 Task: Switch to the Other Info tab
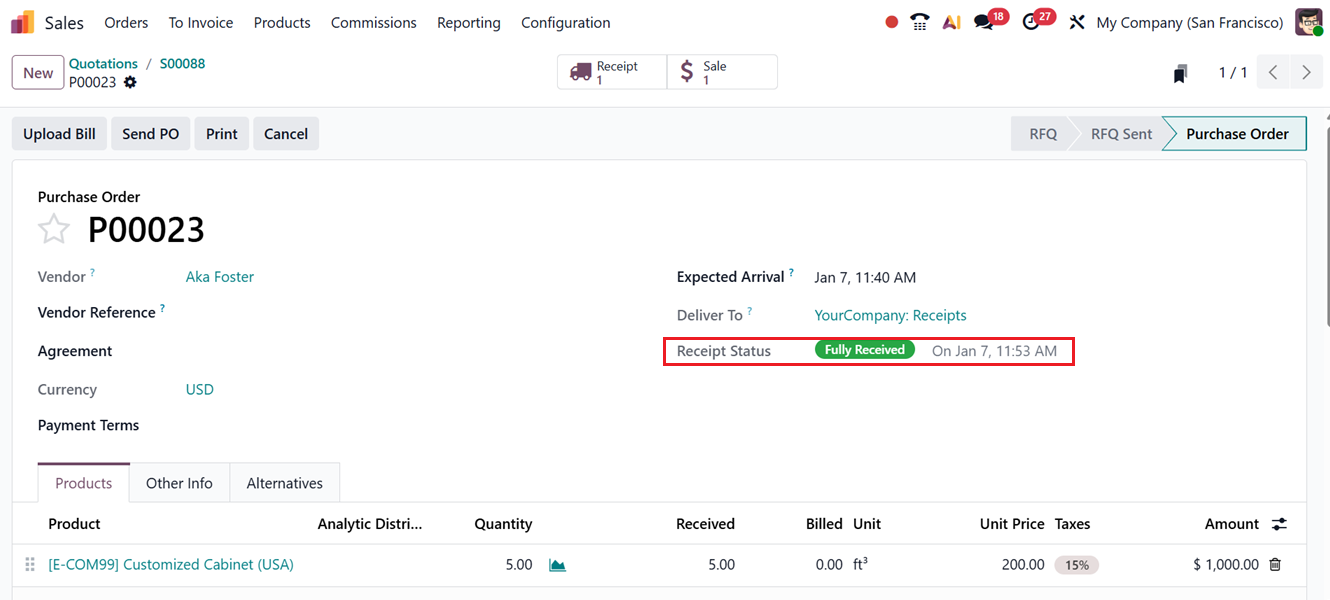[x=179, y=483]
